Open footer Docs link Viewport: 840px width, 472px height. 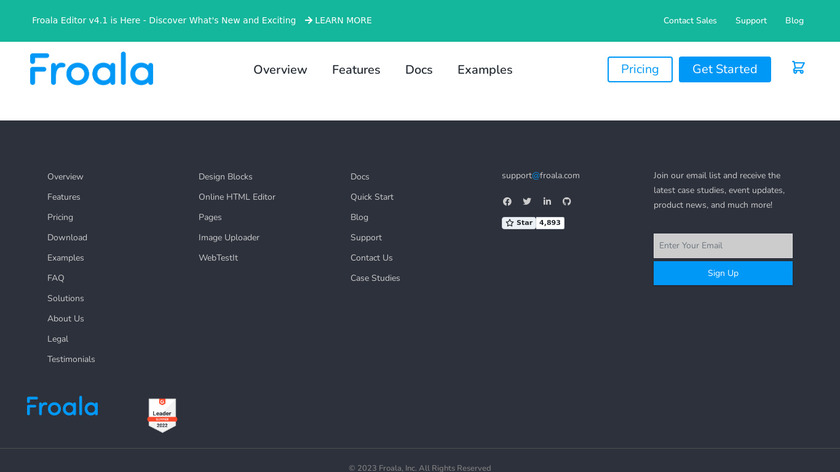pyautogui.click(x=359, y=176)
